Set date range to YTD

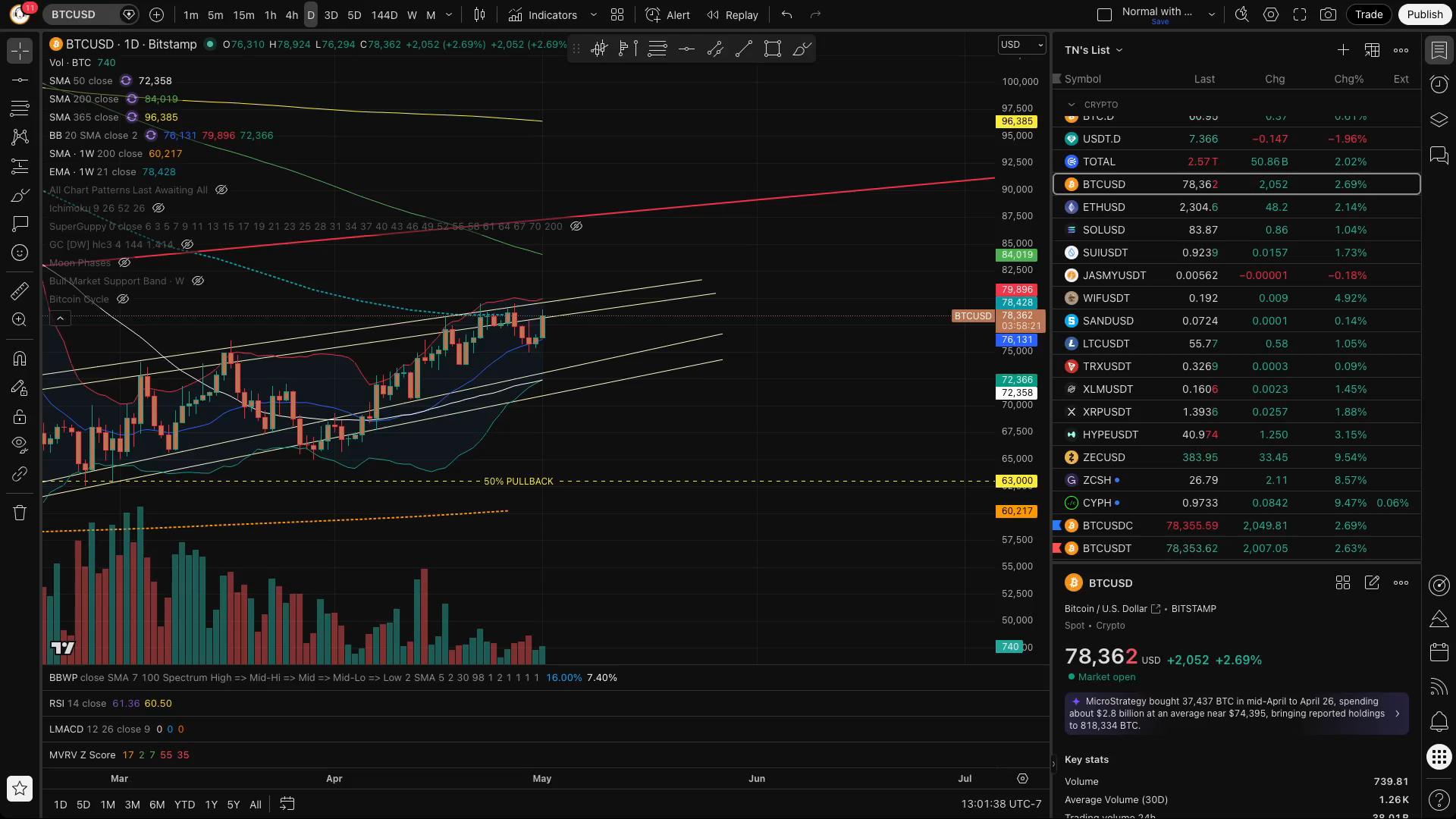tap(184, 805)
